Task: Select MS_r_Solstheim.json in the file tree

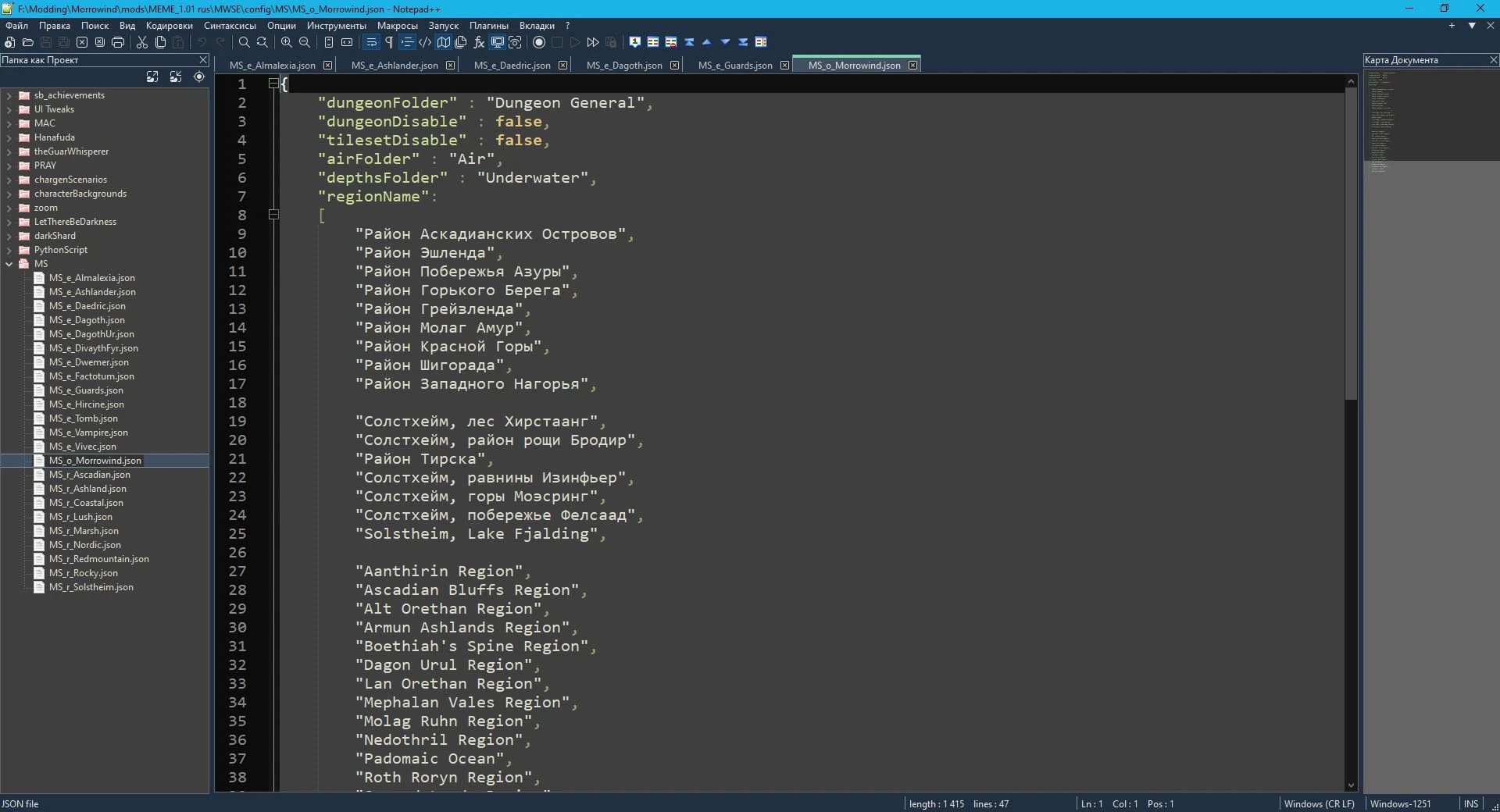Action: point(91,587)
